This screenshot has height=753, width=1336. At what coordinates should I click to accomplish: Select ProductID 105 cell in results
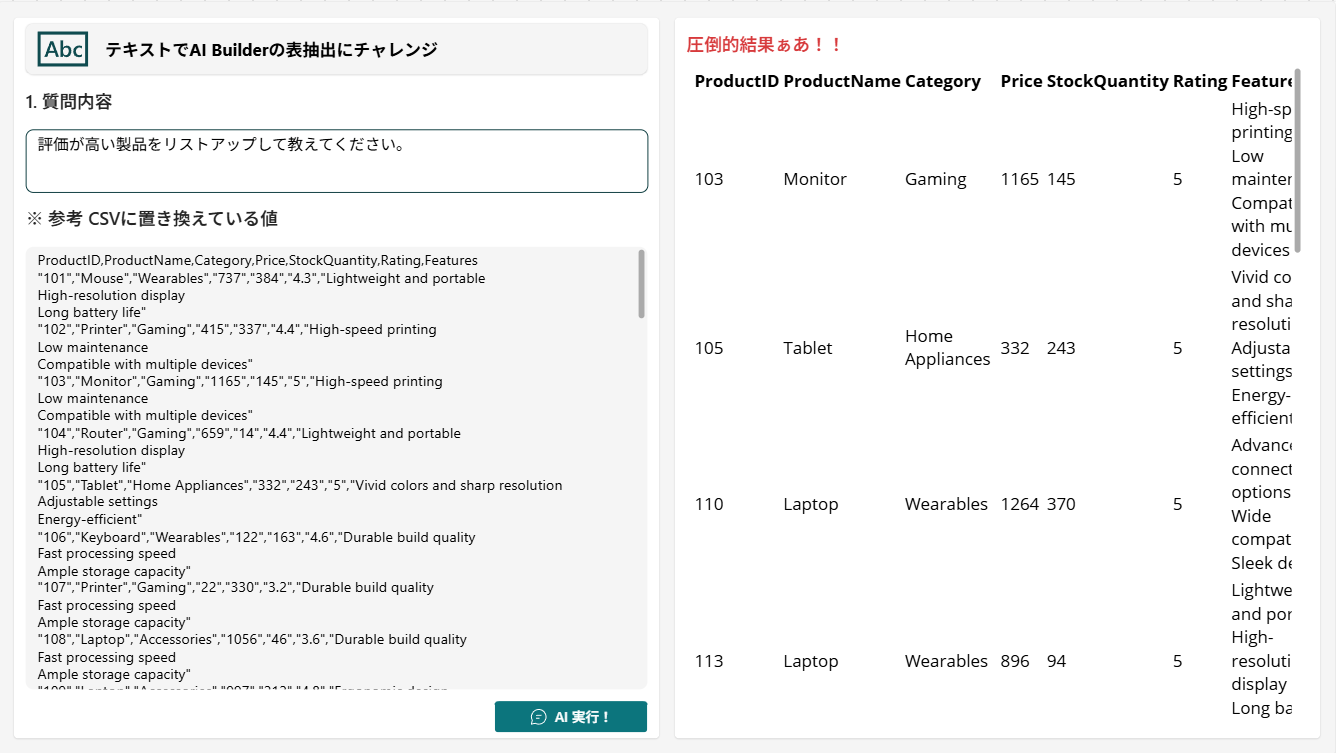tap(709, 348)
